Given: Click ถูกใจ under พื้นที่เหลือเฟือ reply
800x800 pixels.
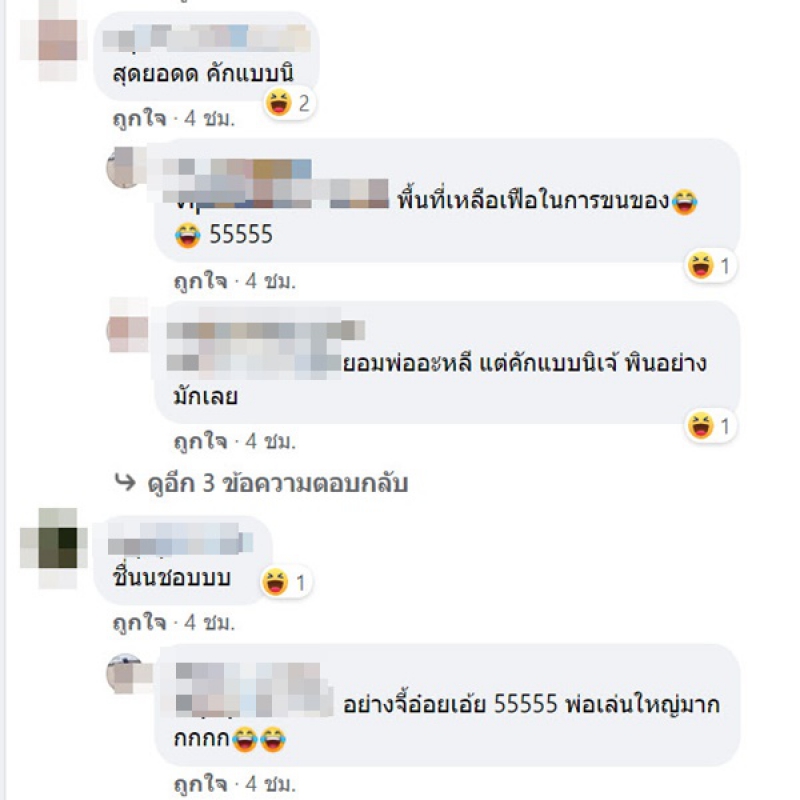Looking at the screenshot, I should (201, 281).
